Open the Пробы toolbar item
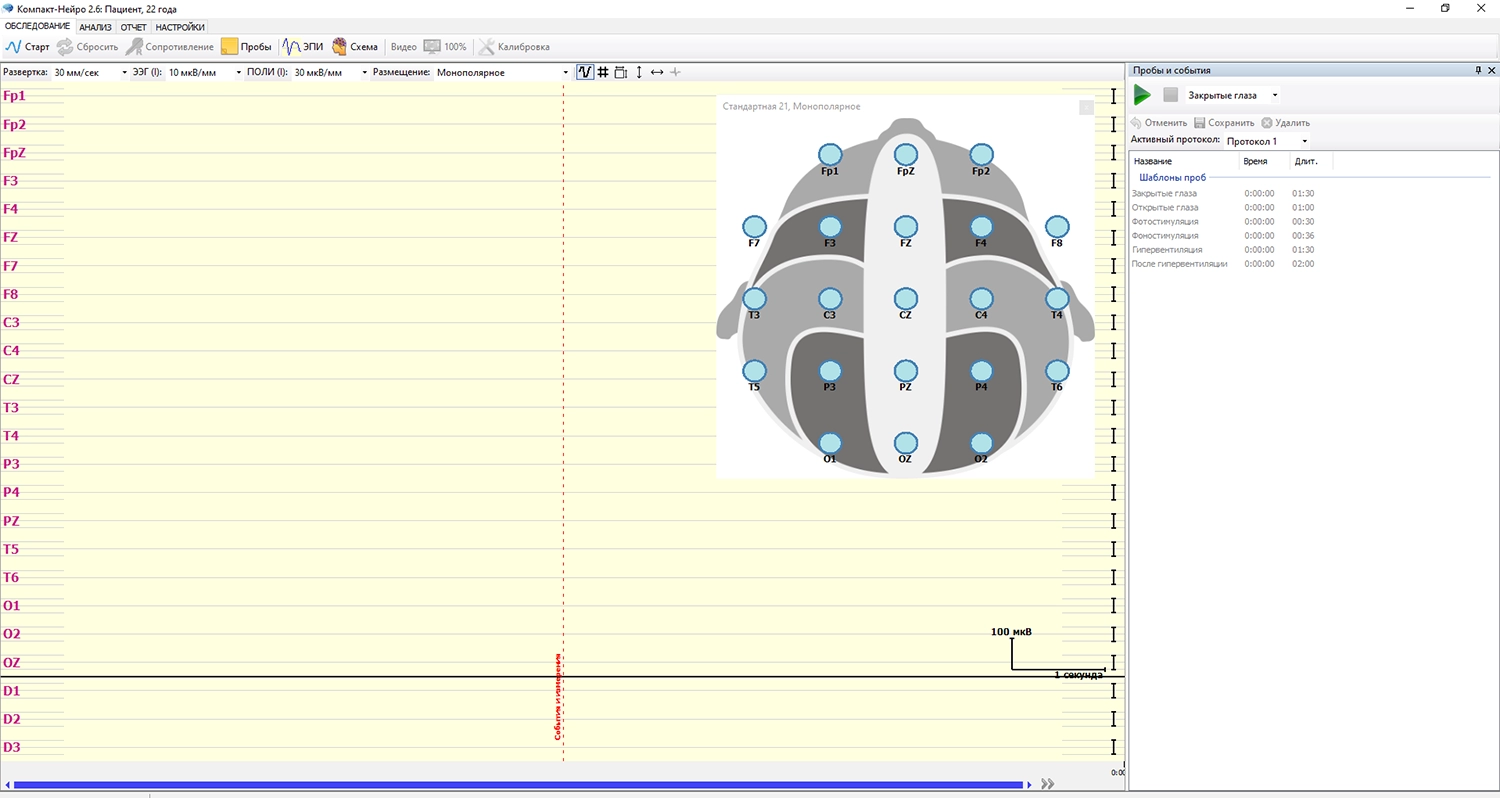The height and width of the screenshot is (798, 1500). click(x=245, y=47)
